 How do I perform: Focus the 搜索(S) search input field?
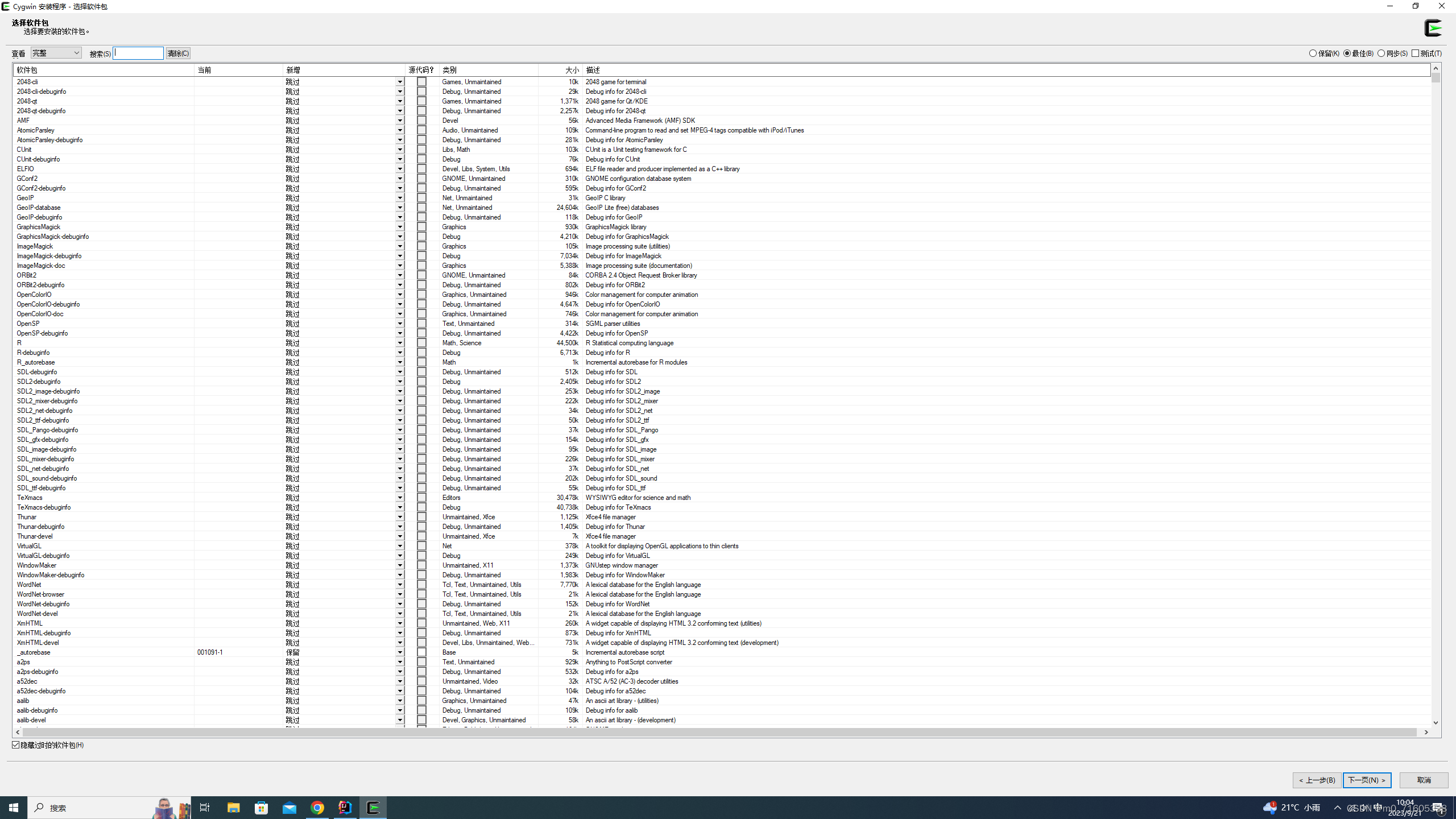pos(138,53)
